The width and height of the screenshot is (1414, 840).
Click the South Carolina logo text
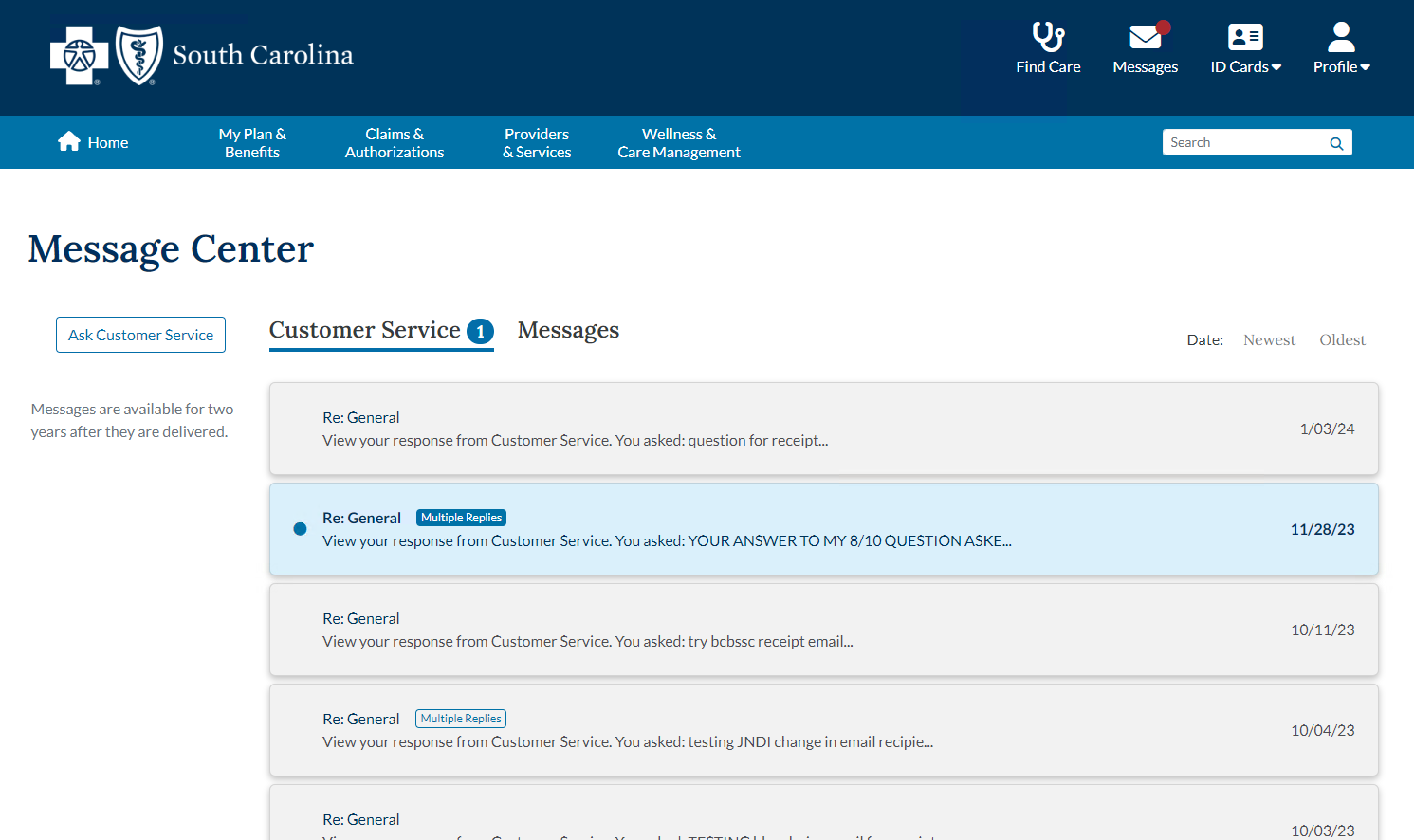click(x=263, y=55)
